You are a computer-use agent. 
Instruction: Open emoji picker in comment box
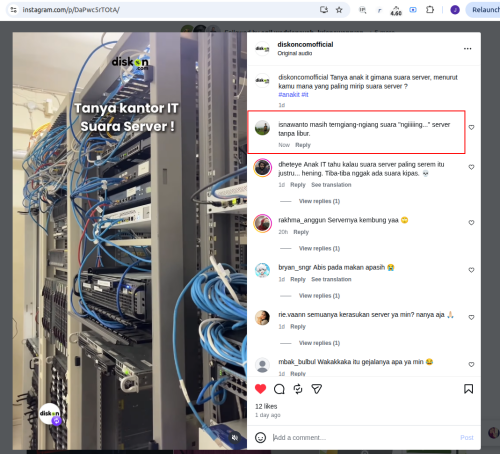(x=260, y=438)
